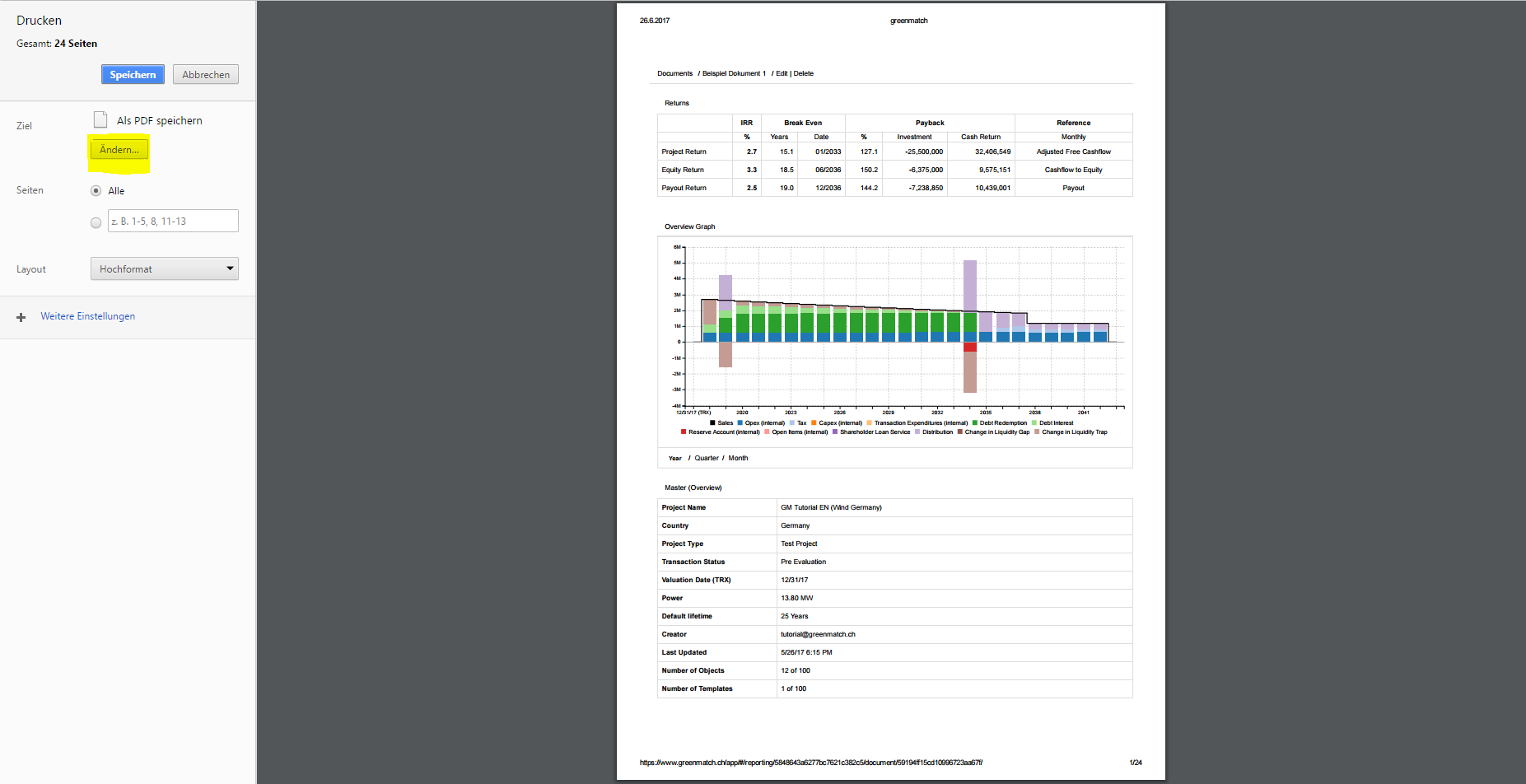Click the Delete link in preview header
Screen dimensions: 1526x784
point(804,73)
